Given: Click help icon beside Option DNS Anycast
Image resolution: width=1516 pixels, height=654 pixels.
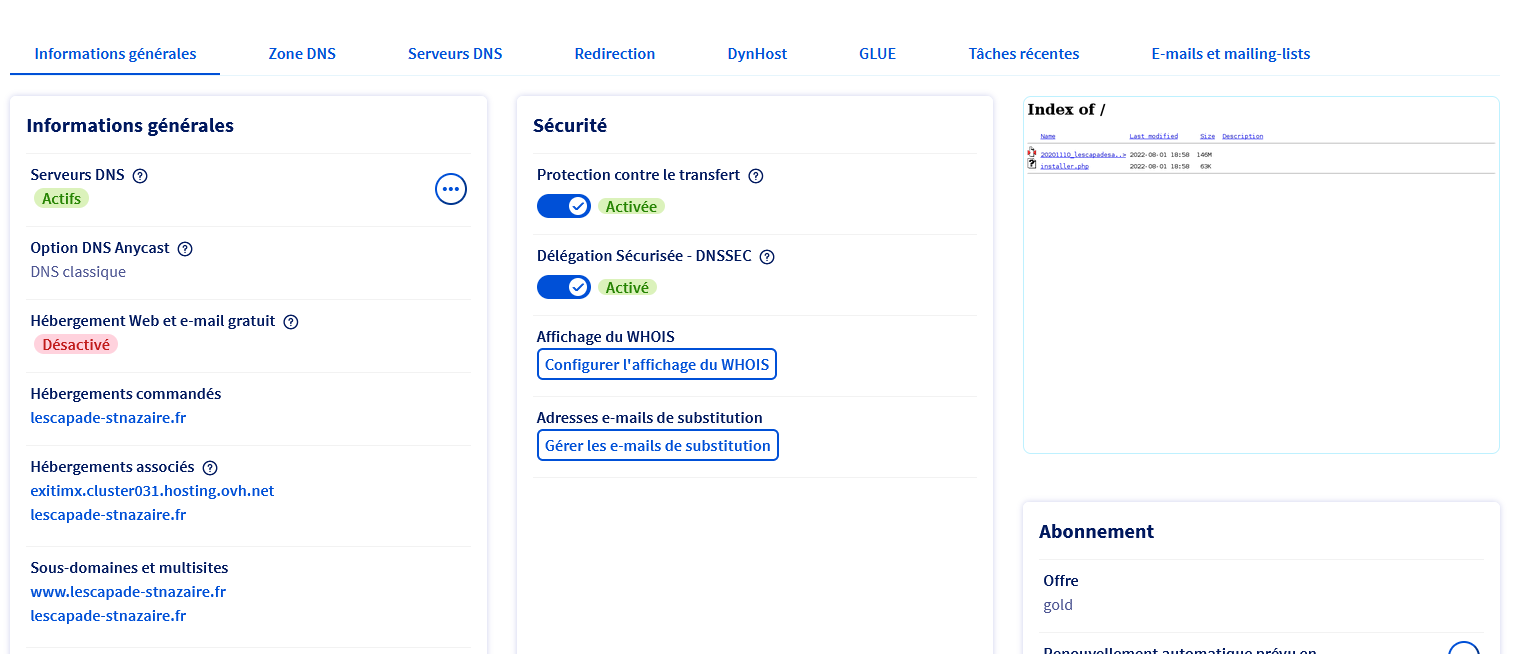Looking at the screenshot, I should click(x=185, y=249).
